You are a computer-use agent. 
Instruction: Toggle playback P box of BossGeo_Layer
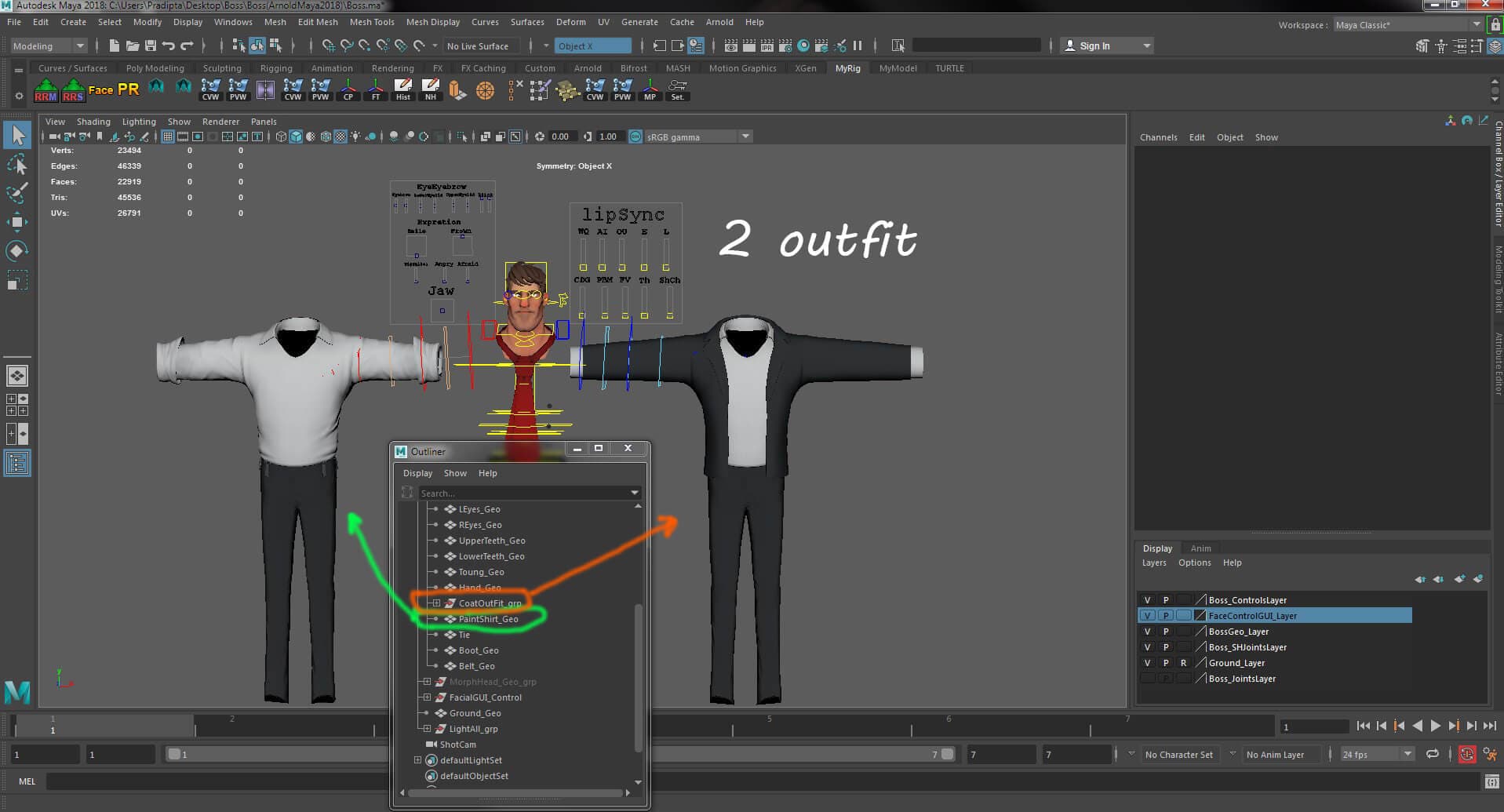tap(1166, 632)
